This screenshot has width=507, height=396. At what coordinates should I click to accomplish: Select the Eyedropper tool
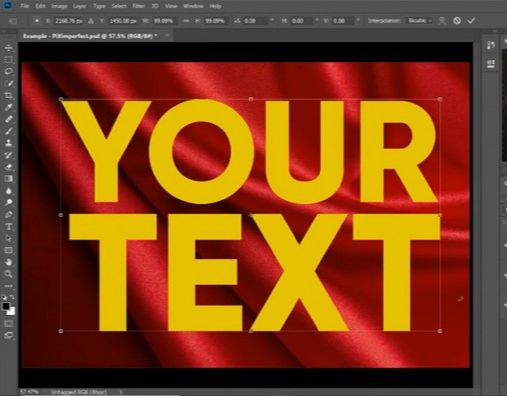pyautogui.click(x=9, y=107)
